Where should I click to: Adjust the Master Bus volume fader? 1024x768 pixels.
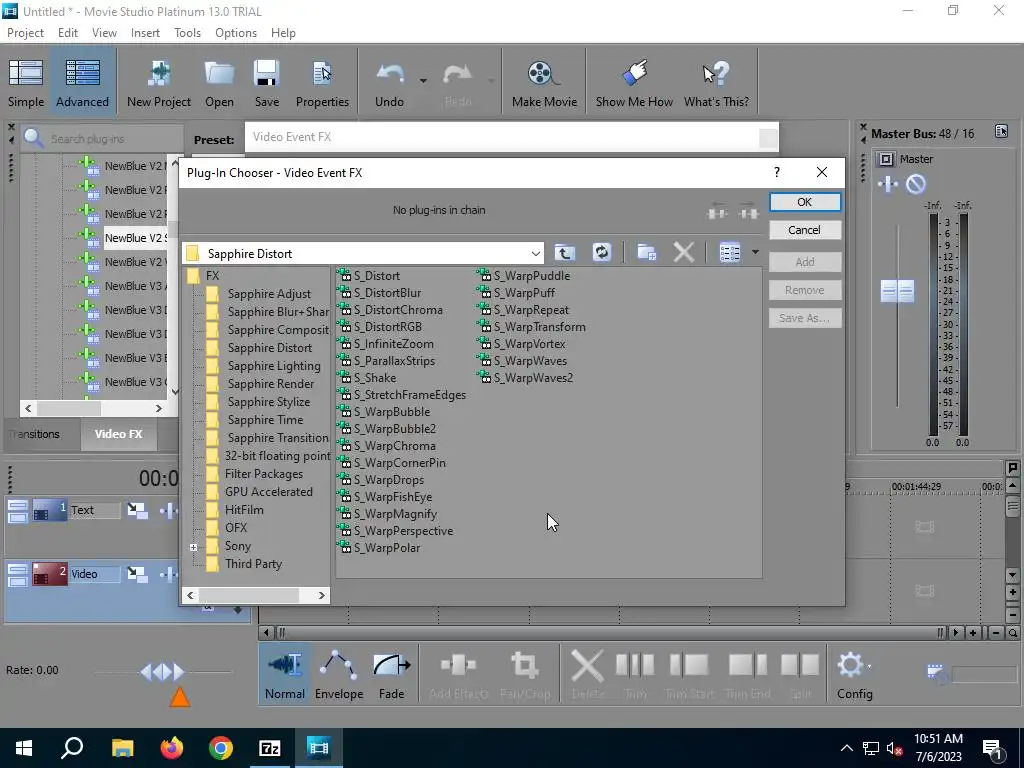tap(897, 291)
